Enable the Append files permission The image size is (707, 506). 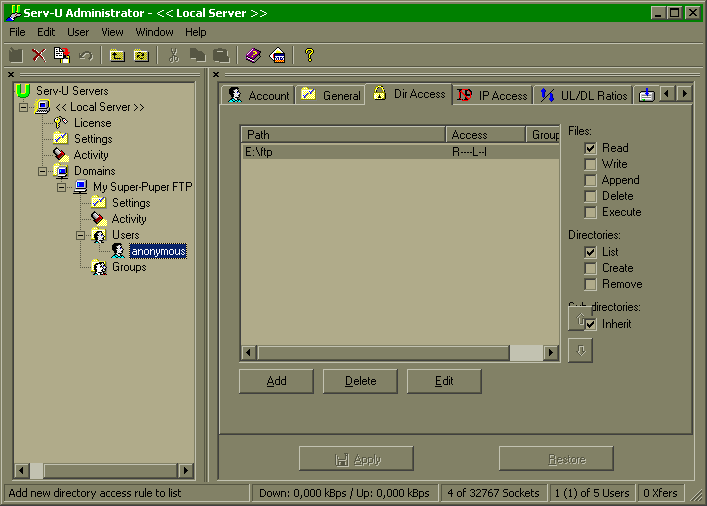coord(590,180)
